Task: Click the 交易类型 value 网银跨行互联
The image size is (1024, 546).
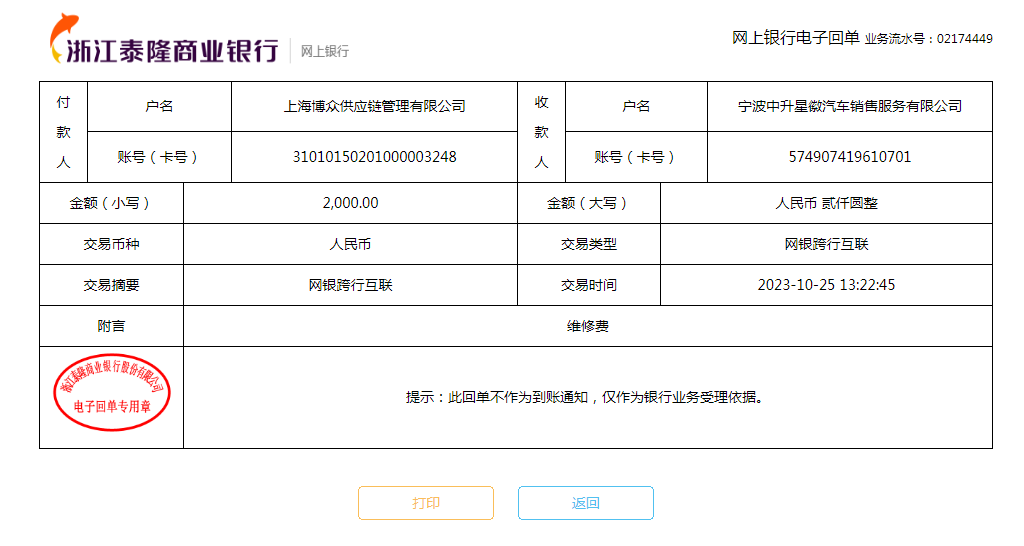Action: 826,244
